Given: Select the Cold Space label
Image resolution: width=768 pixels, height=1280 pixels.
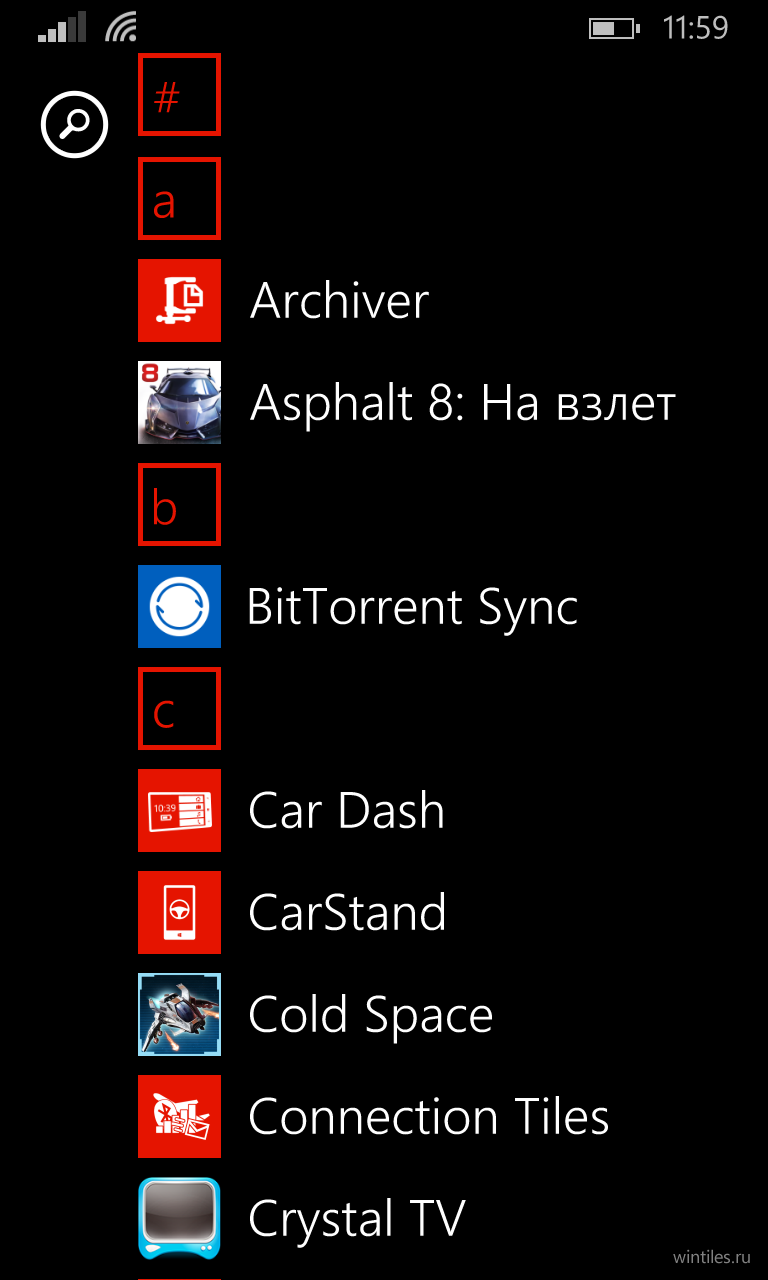Looking at the screenshot, I should (x=371, y=1016).
